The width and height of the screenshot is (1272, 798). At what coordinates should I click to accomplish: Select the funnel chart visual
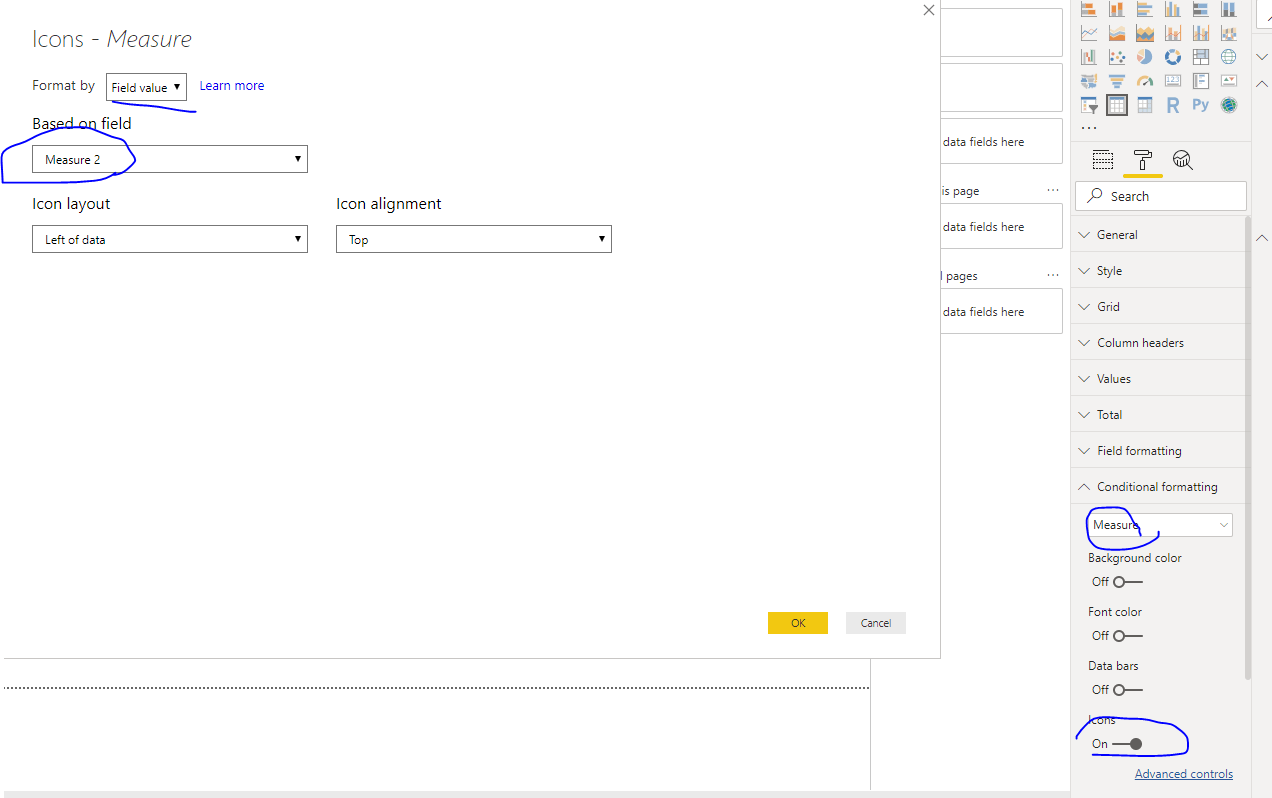1117,81
